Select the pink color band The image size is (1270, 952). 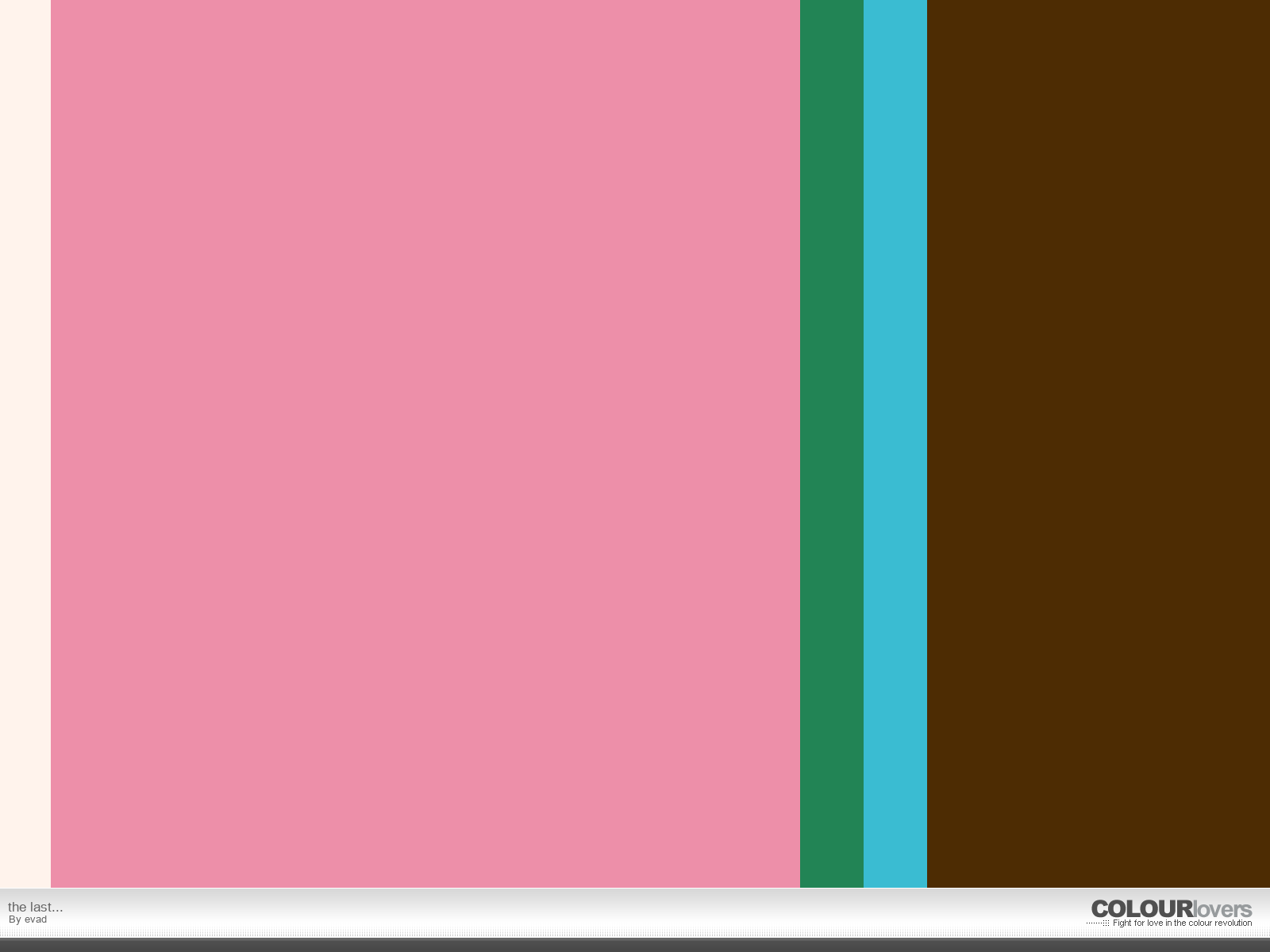425,443
